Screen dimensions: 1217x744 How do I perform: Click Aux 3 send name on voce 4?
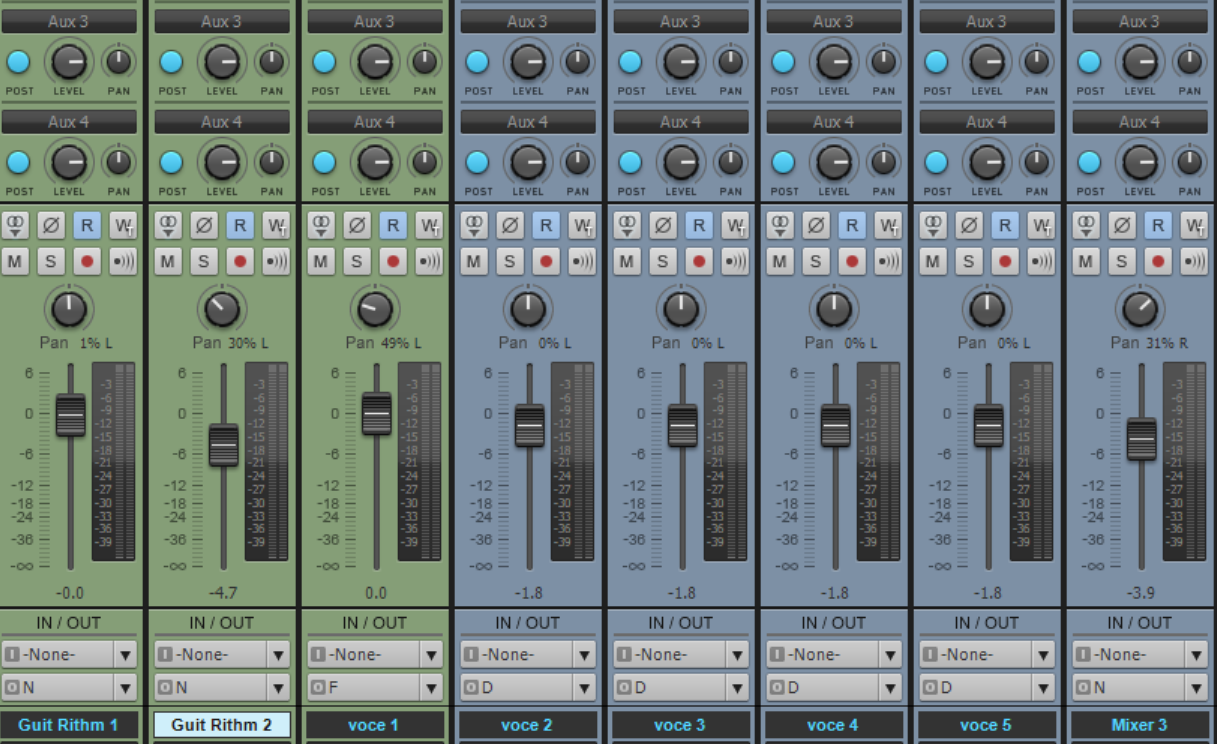tap(833, 21)
